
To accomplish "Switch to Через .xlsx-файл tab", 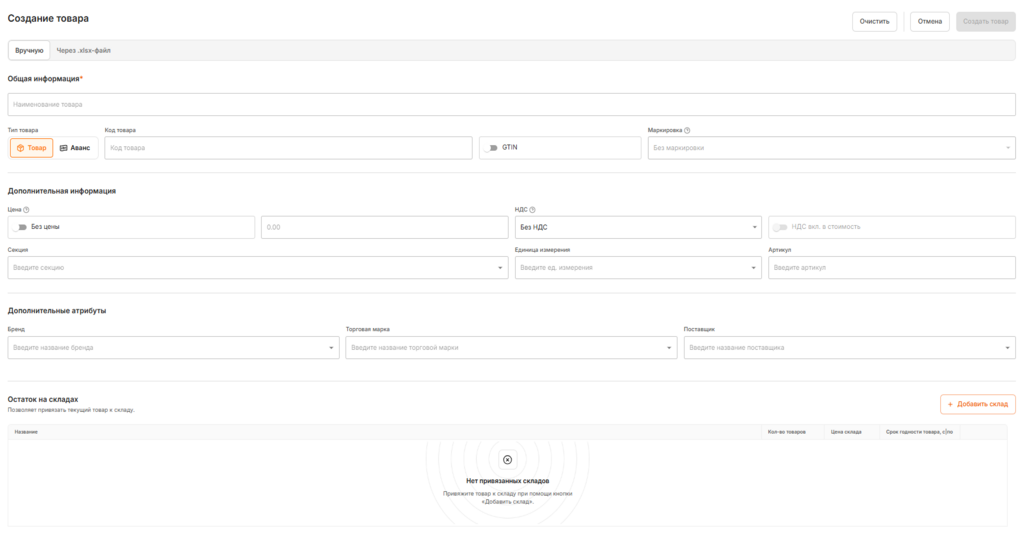I will tap(83, 50).
